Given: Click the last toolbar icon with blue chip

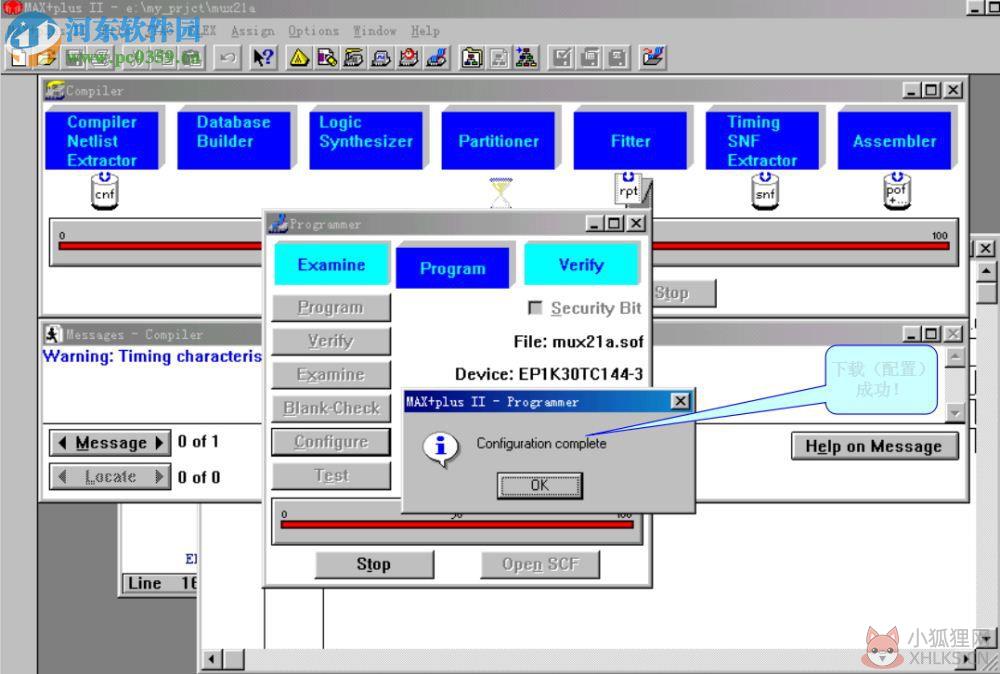Looking at the screenshot, I should tap(652, 58).
